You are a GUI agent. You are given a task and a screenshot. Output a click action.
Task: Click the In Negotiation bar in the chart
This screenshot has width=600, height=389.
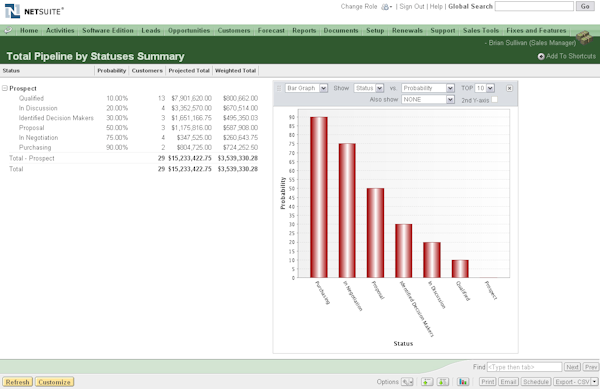[347, 211]
